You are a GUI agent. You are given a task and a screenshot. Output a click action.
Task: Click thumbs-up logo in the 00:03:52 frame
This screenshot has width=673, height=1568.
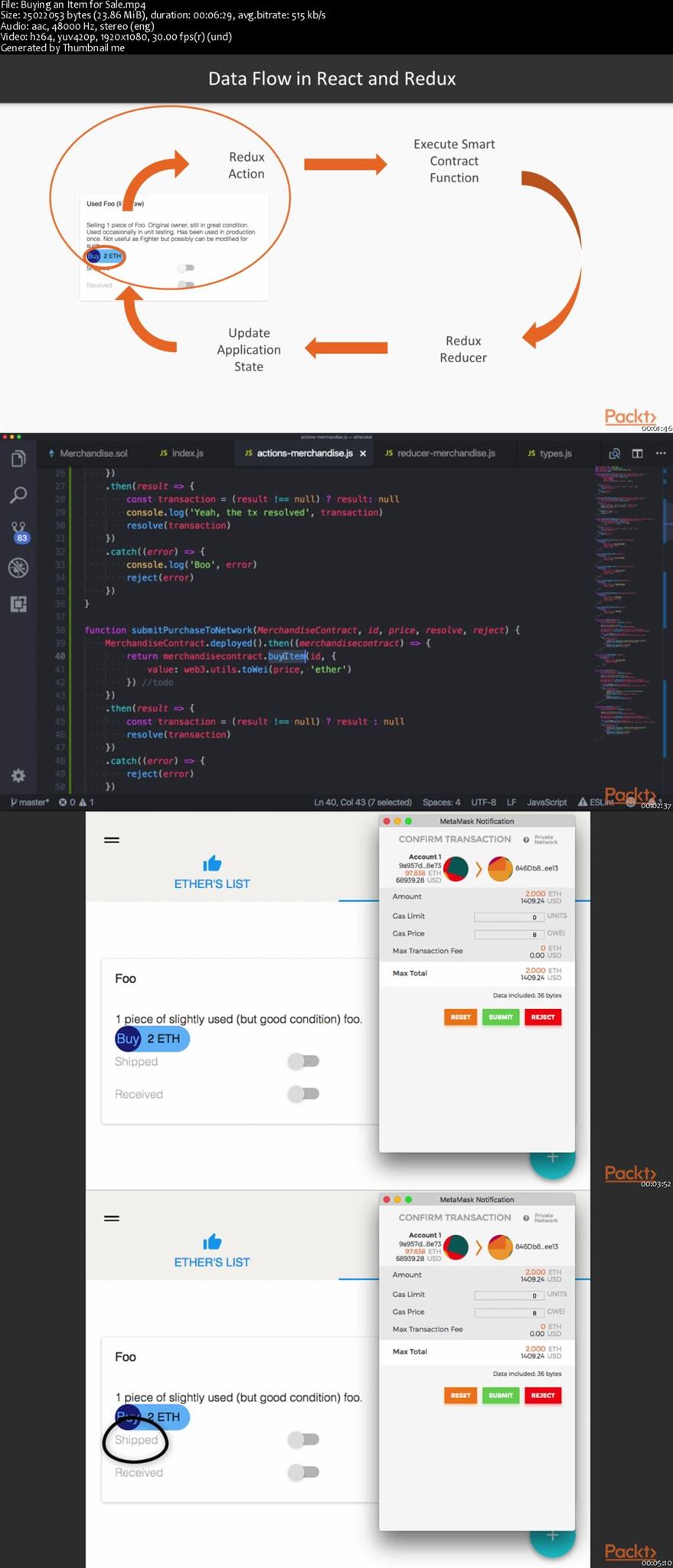212,864
